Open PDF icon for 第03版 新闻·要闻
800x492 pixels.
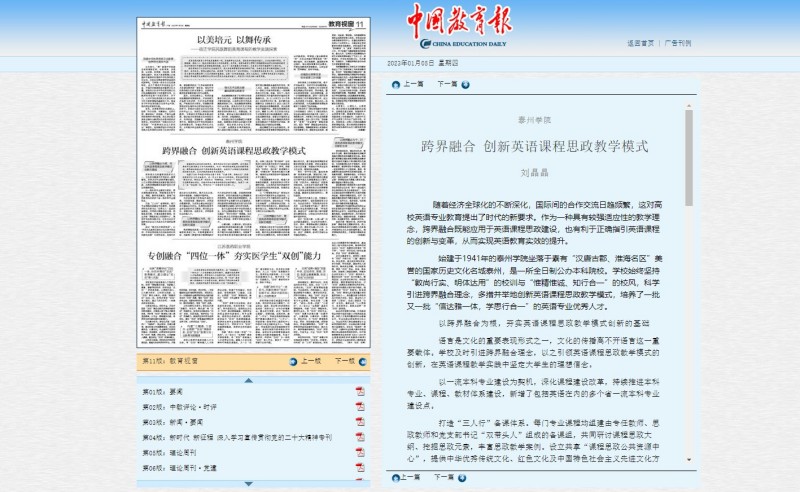[359, 422]
